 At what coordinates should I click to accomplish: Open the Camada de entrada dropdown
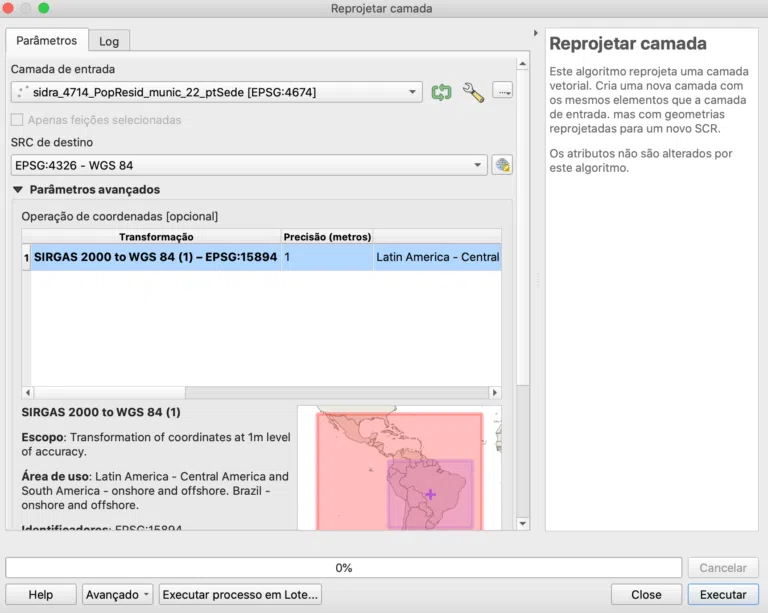pyautogui.click(x=216, y=92)
